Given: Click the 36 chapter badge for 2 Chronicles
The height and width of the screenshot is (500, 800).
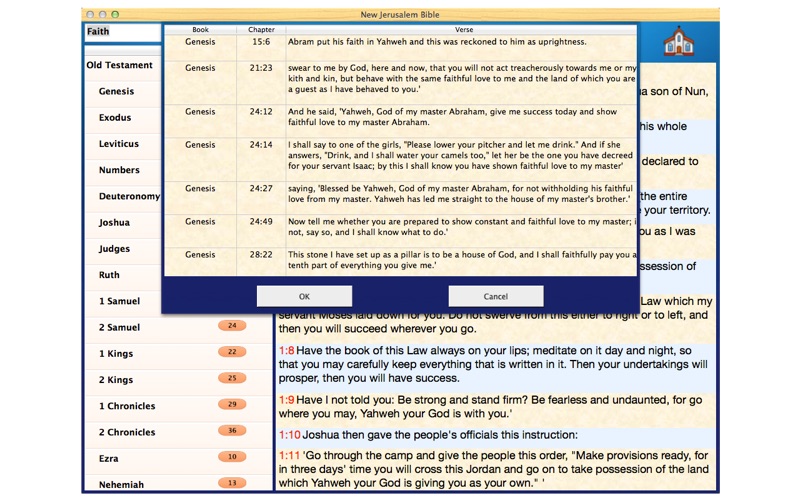Looking at the screenshot, I should click(x=232, y=431).
